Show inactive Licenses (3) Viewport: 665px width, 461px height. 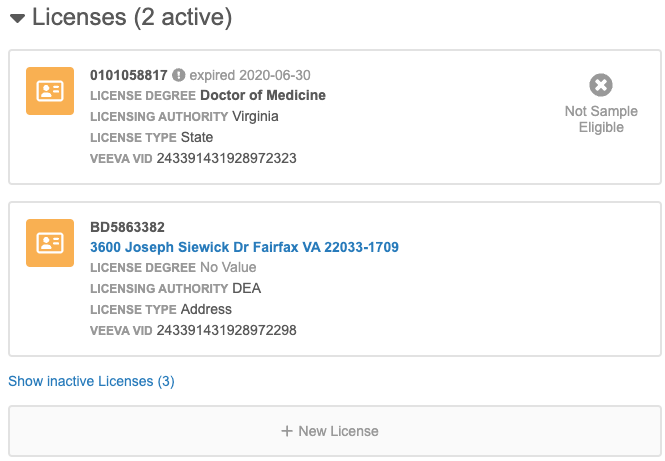tap(91, 381)
